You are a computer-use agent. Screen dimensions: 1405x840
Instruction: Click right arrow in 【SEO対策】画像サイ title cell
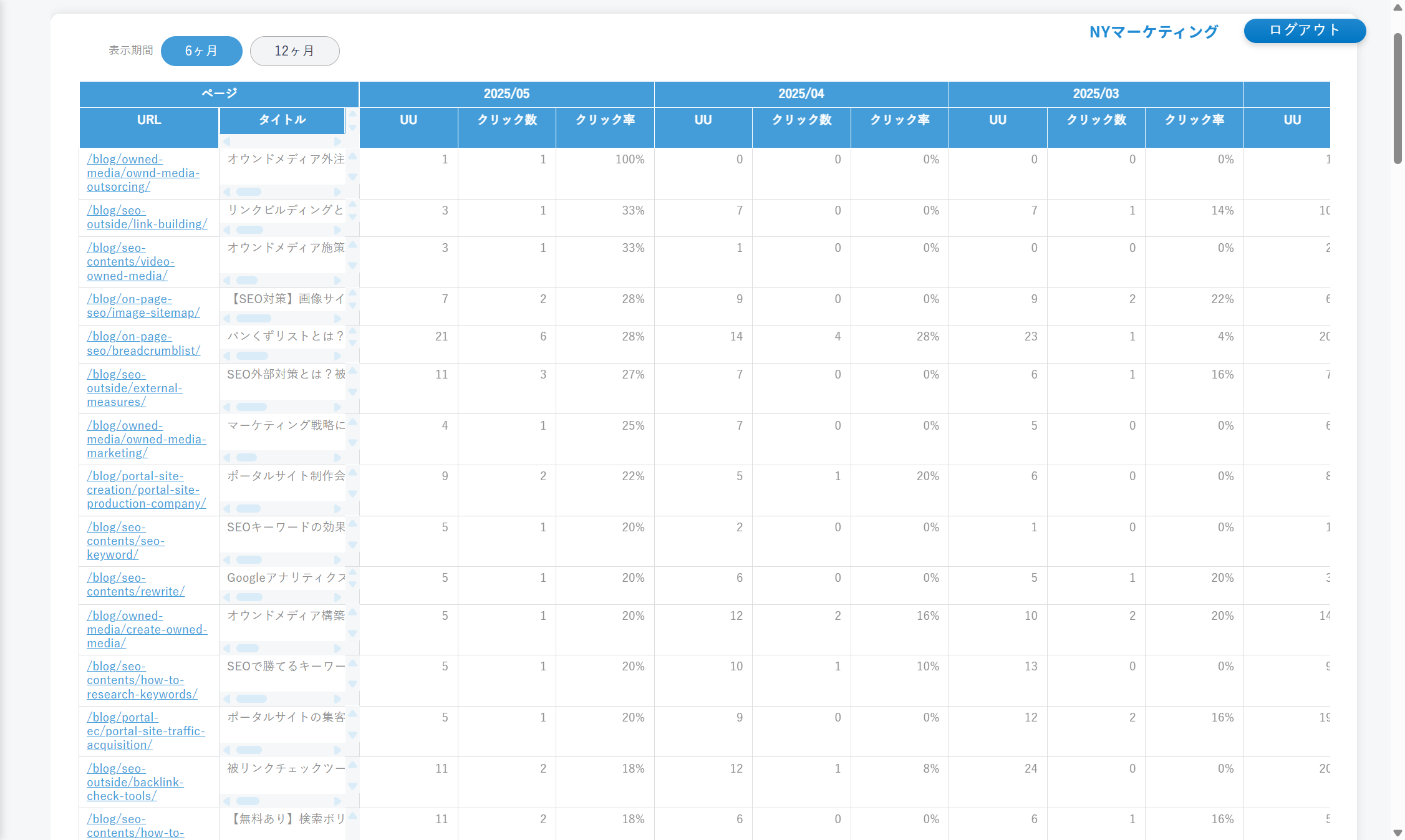pyautogui.click(x=337, y=319)
